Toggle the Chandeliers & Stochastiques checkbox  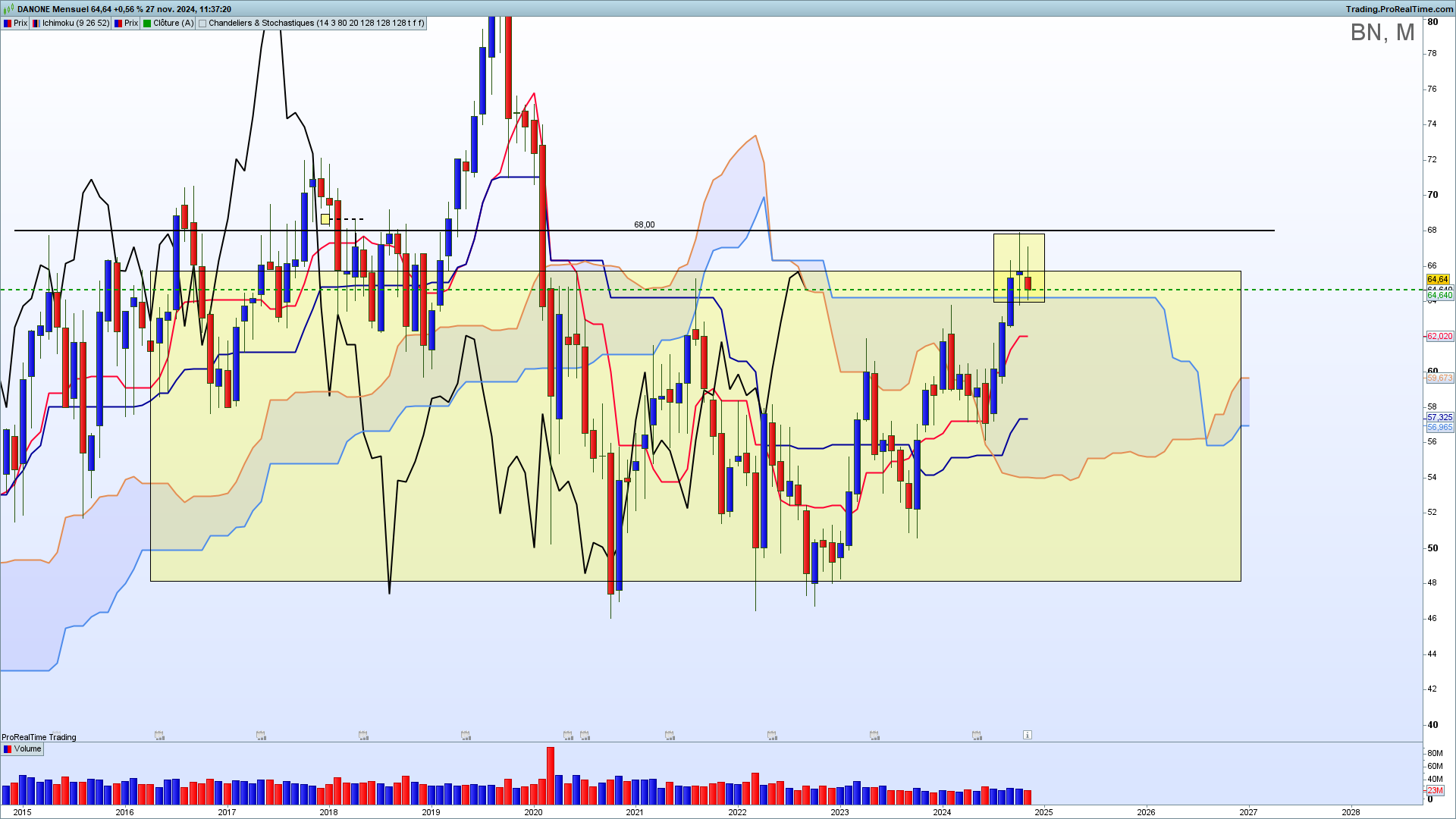click(202, 24)
